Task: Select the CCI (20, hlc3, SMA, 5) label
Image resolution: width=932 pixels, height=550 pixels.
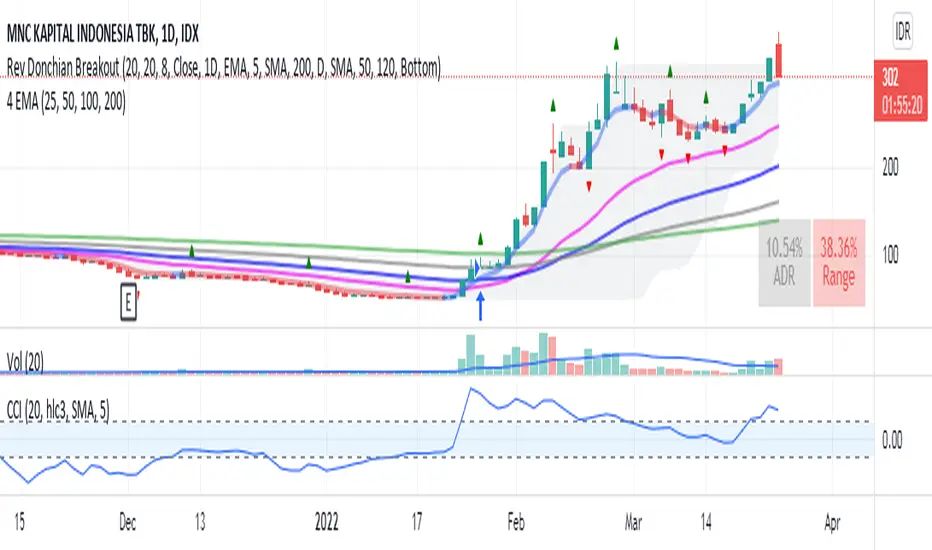Action: (x=58, y=410)
